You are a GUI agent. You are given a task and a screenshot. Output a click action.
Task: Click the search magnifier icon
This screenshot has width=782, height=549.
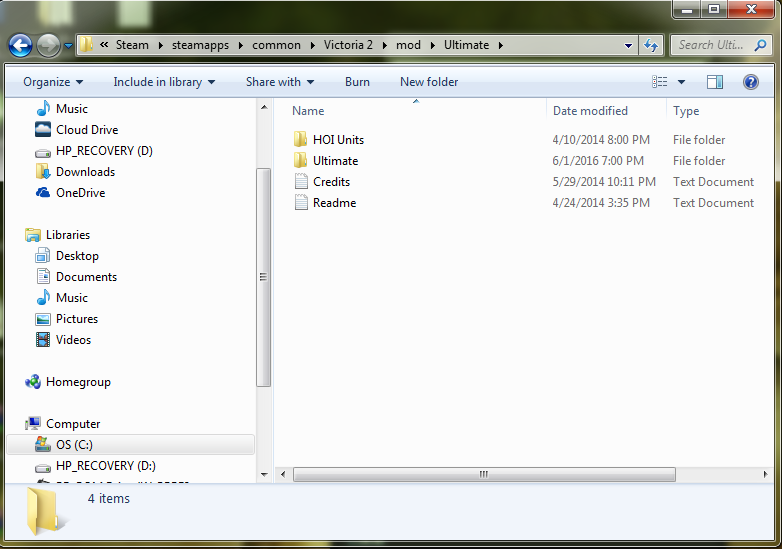click(761, 45)
